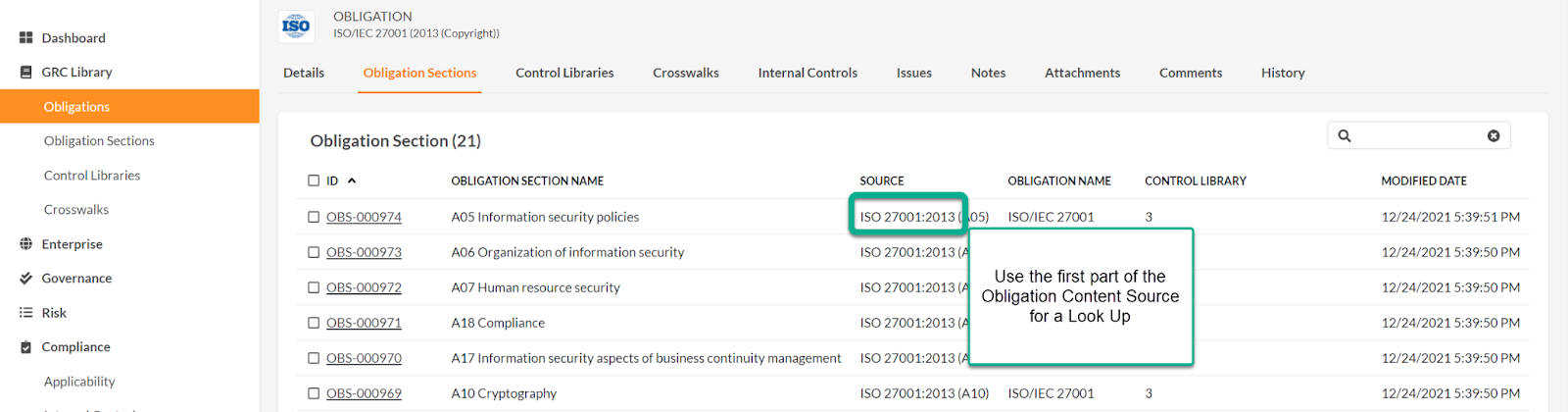The width and height of the screenshot is (1568, 412).
Task: Click the magnifier search icon
Action: coord(1345,136)
